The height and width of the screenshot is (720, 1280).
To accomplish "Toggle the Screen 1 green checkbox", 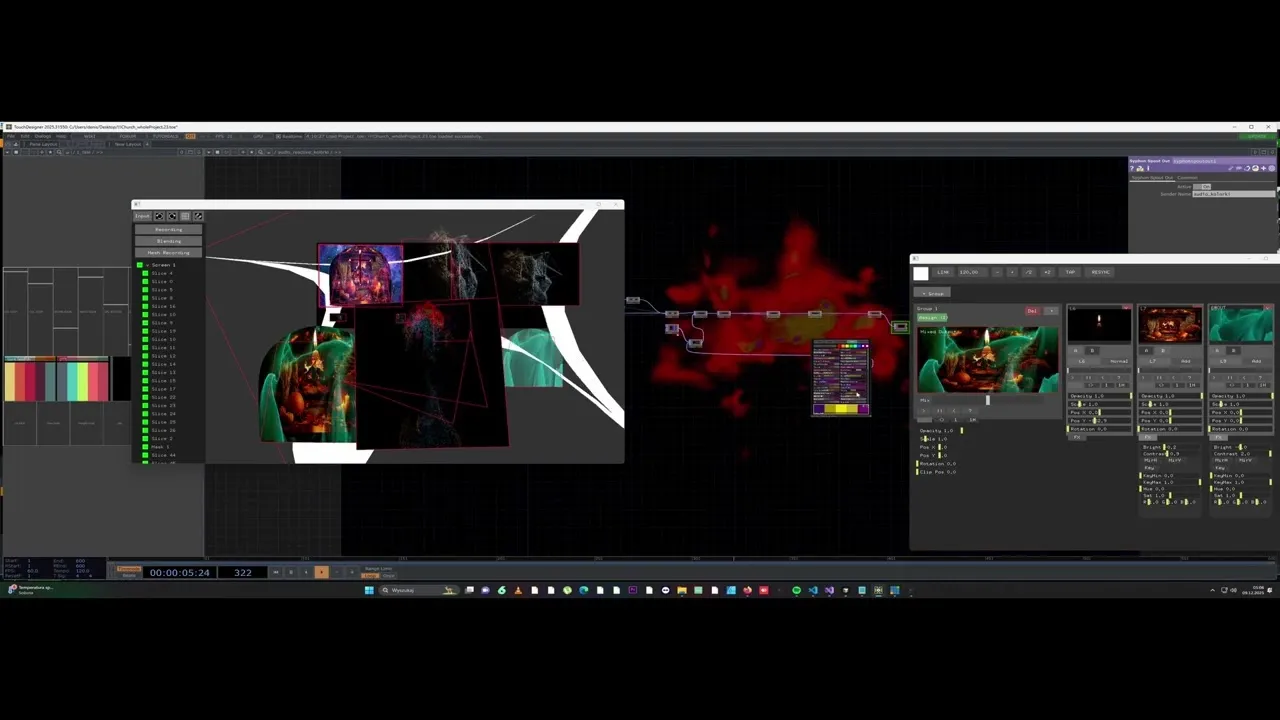I will (x=140, y=265).
